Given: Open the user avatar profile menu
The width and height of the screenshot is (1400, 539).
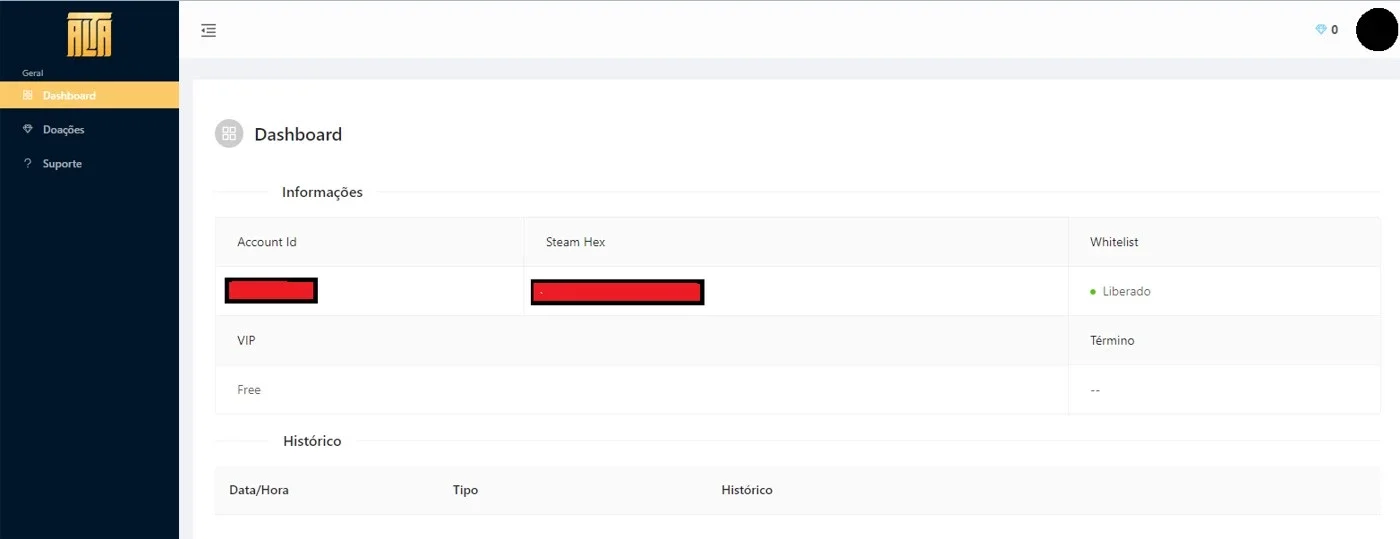Looking at the screenshot, I should (x=1376, y=30).
